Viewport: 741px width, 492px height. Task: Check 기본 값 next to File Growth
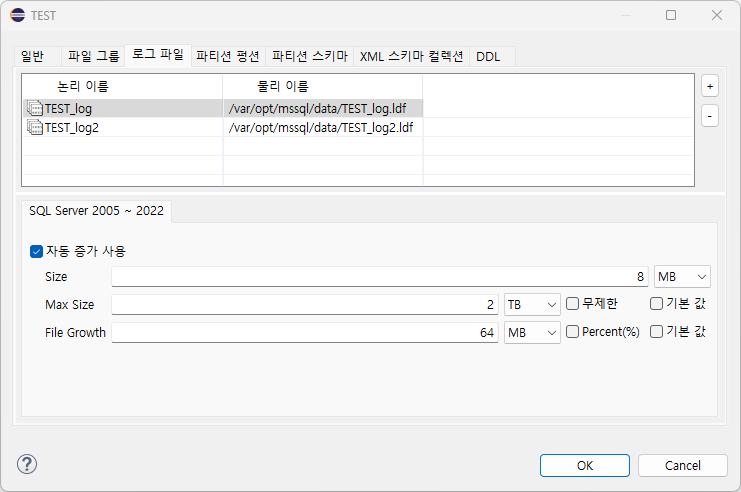pyautogui.click(x=656, y=332)
